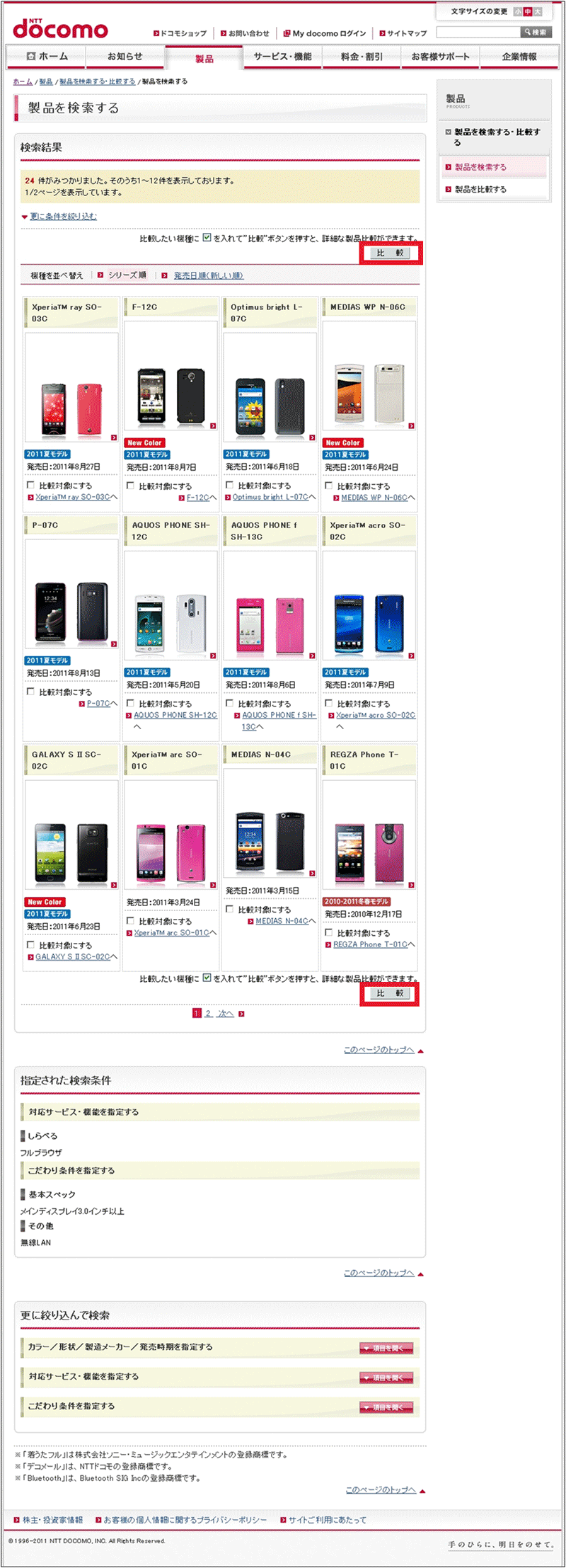Click the site search text field

[478, 32]
